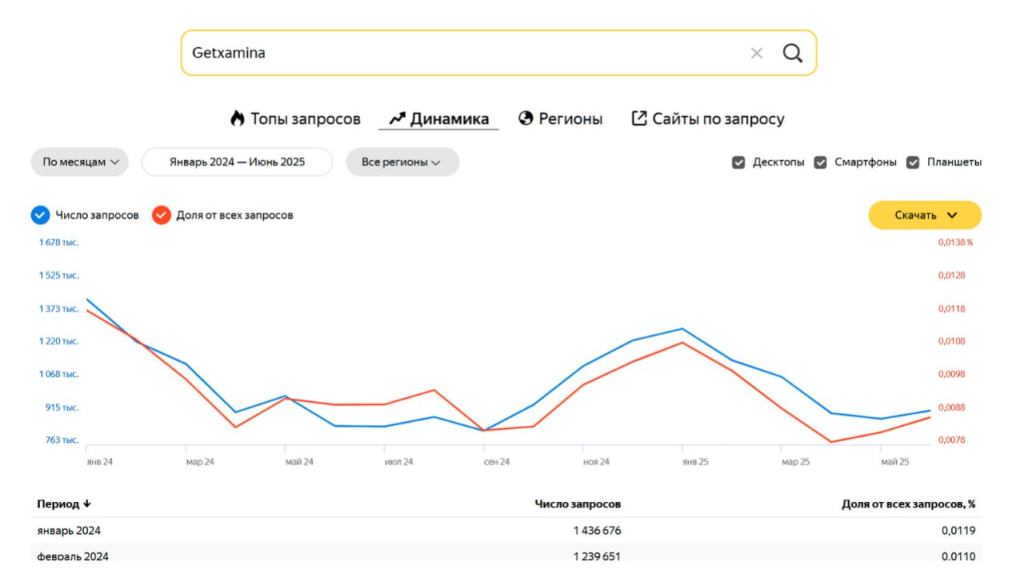Screen dimensions: 1024x570
Task: Click the magnifying glass search icon
Action: (792, 53)
